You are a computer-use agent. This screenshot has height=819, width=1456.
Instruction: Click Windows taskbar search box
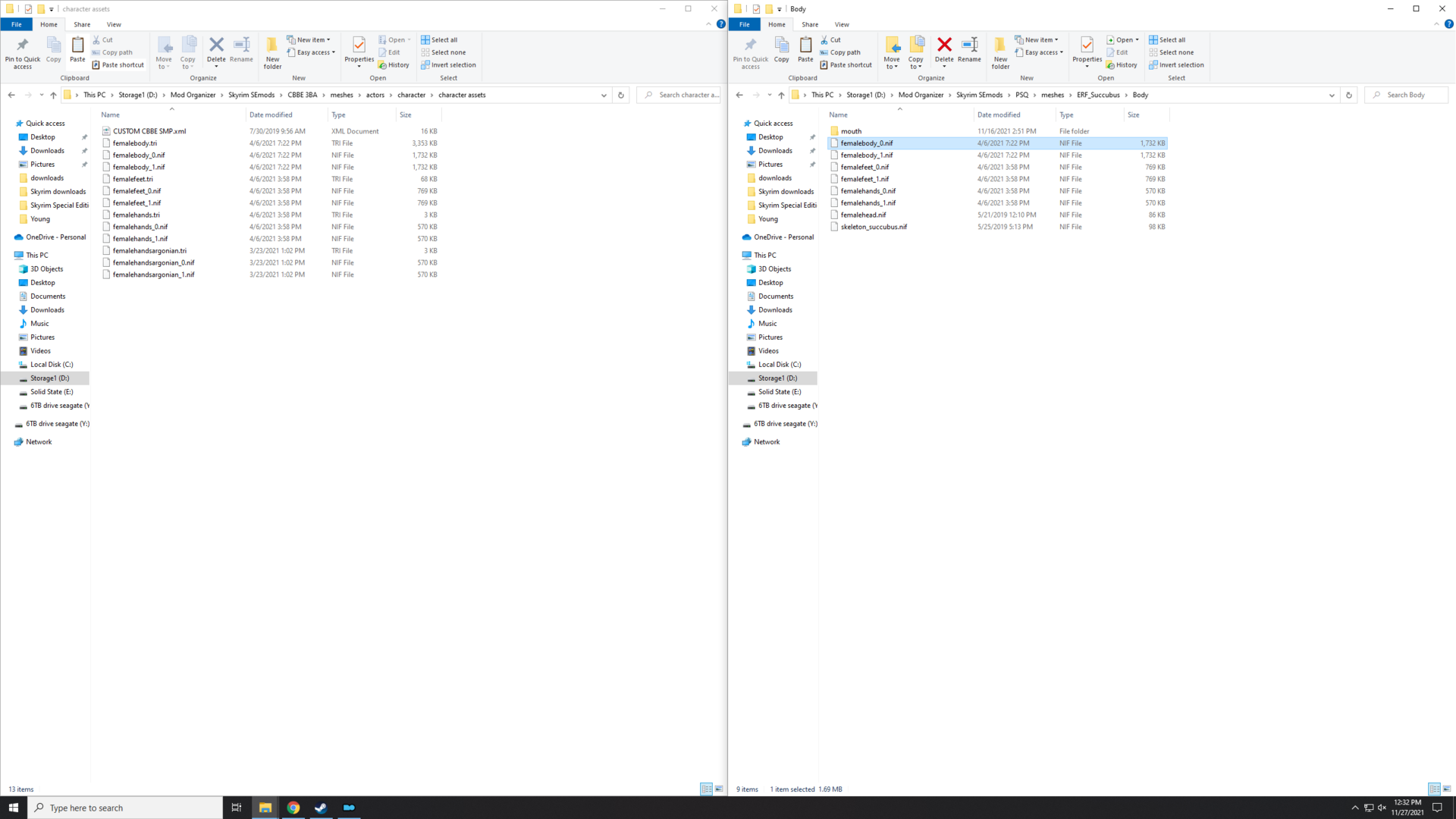pyautogui.click(x=126, y=808)
